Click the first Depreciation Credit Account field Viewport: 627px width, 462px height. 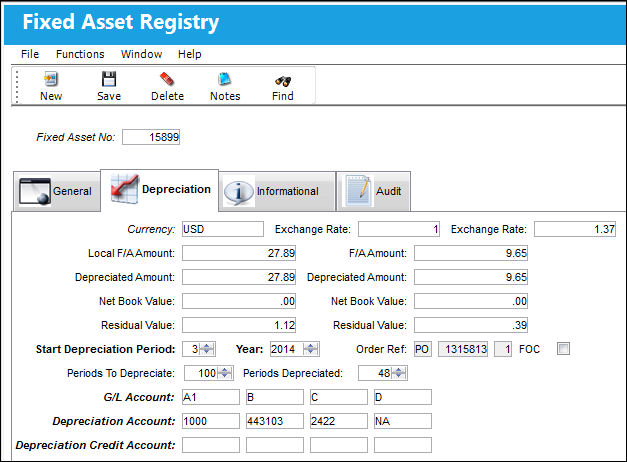tap(211, 445)
